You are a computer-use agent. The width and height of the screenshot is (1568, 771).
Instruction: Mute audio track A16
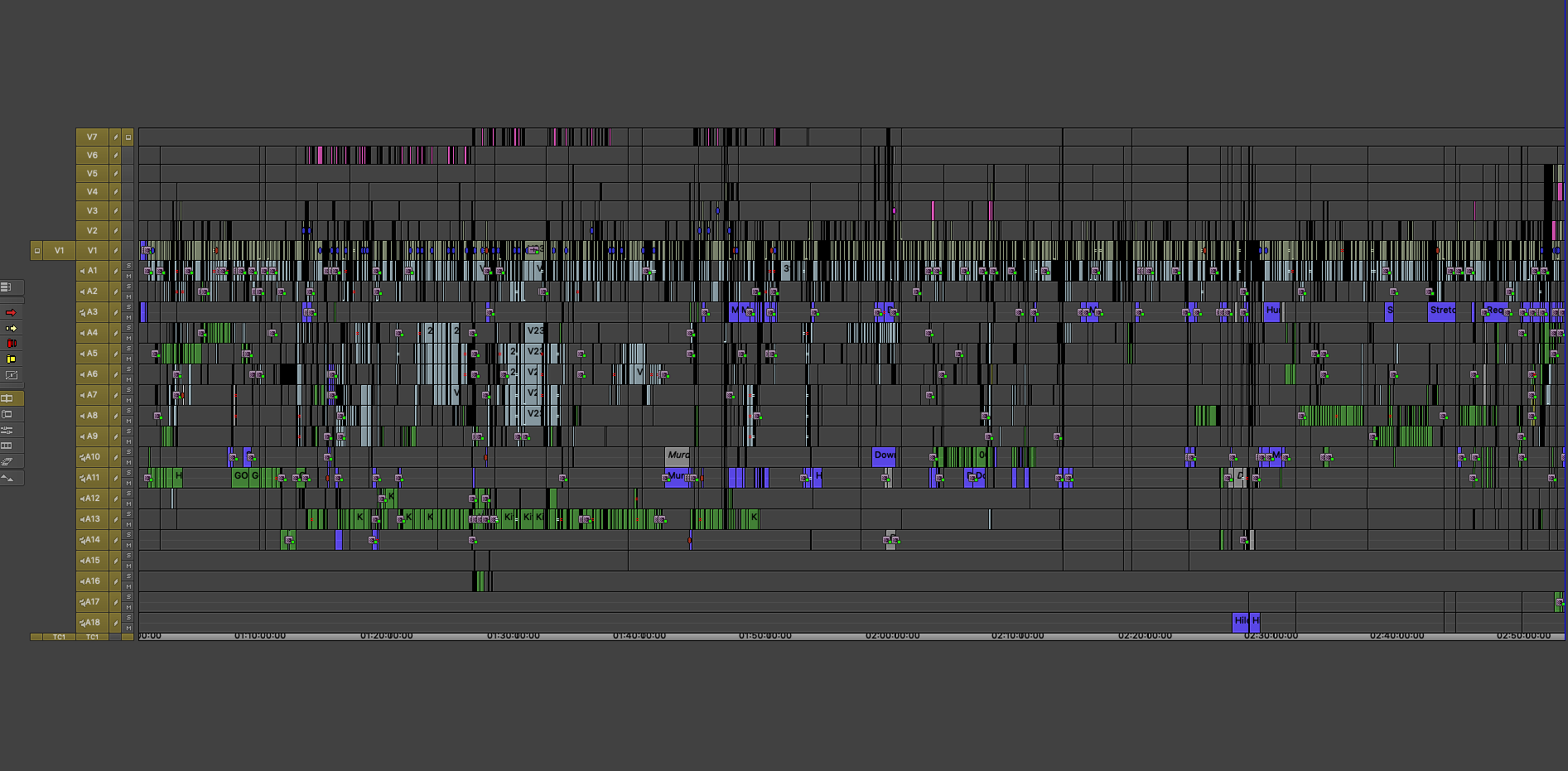(x=128, y=586)
